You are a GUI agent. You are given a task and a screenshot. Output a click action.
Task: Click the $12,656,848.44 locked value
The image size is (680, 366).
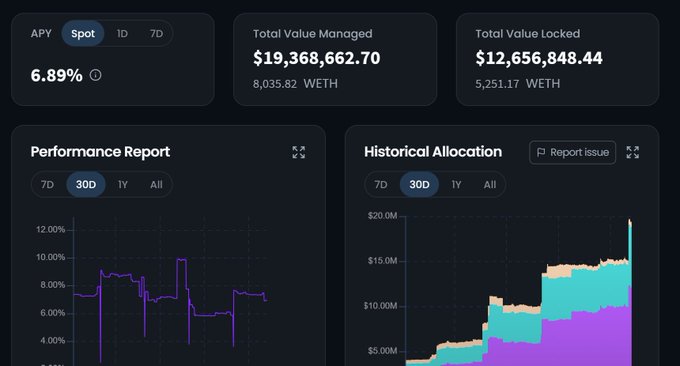pos(539,58)
